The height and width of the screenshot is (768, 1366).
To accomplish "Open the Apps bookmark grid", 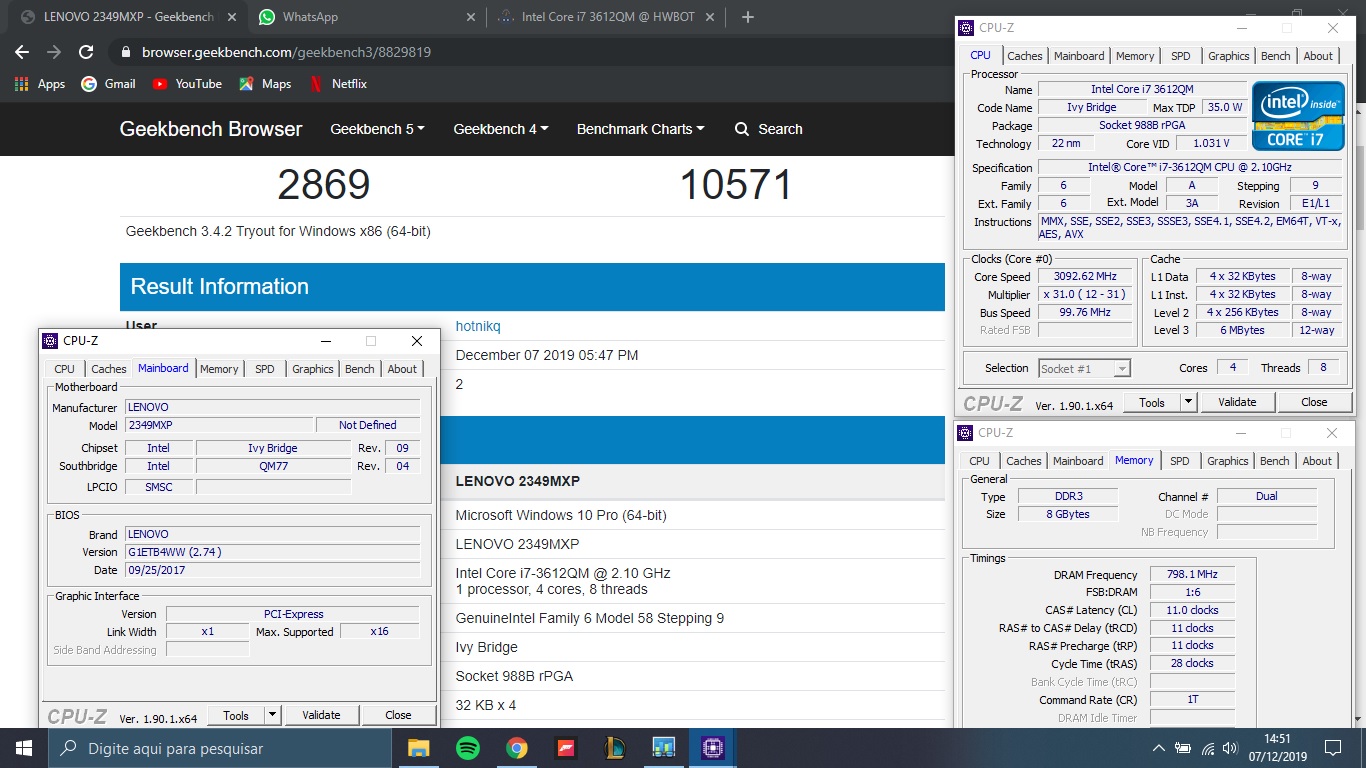I will pos(40,84).
